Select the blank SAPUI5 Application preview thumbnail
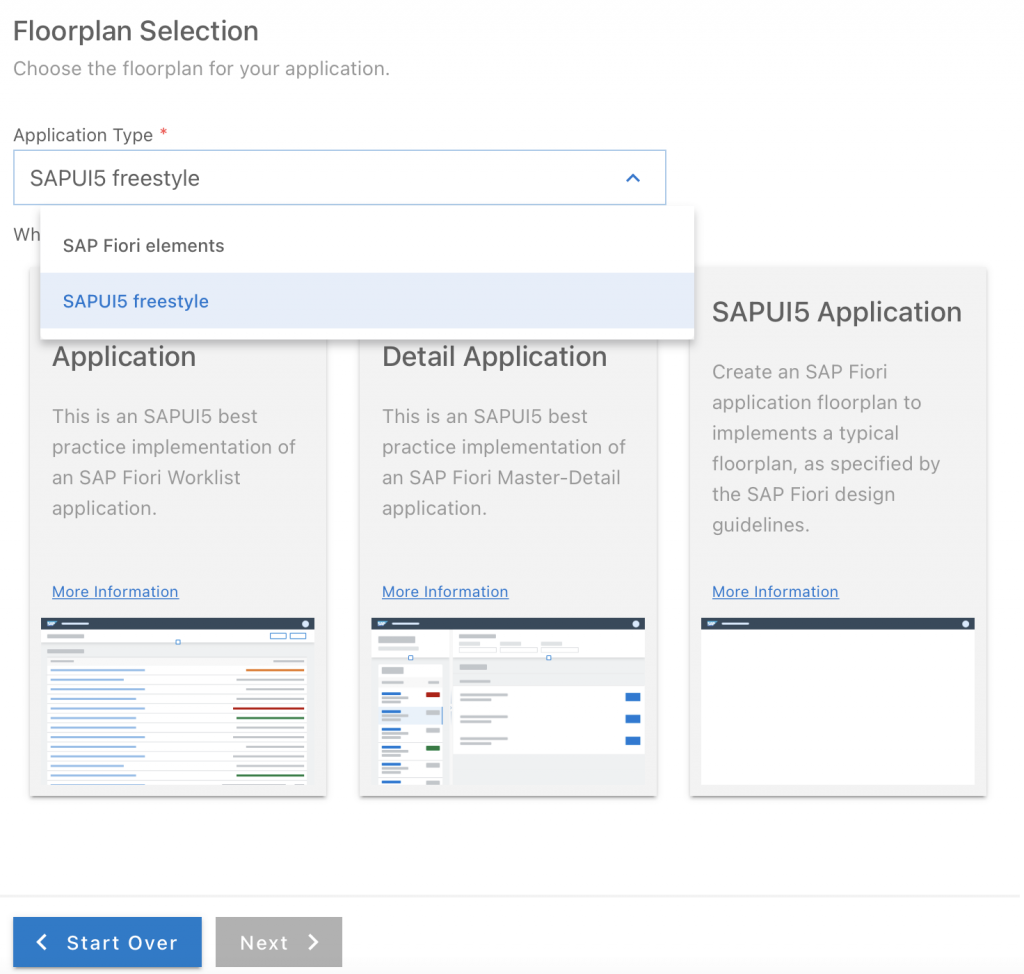The image size is (1024, 974). coord(838,701)
